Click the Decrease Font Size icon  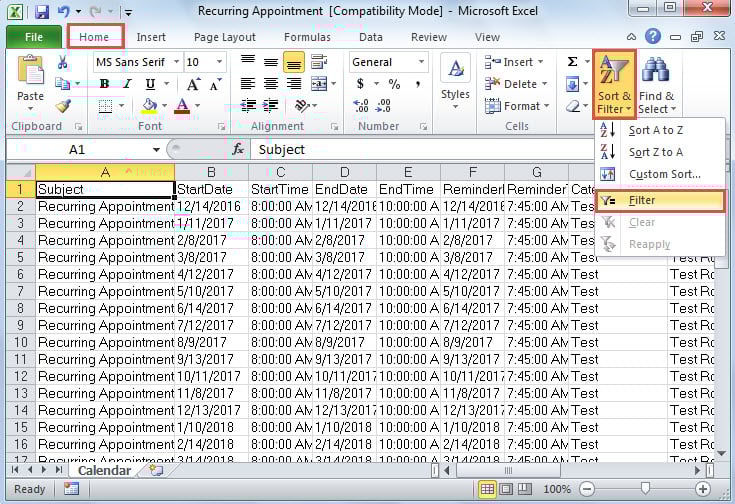click(215, 84)
